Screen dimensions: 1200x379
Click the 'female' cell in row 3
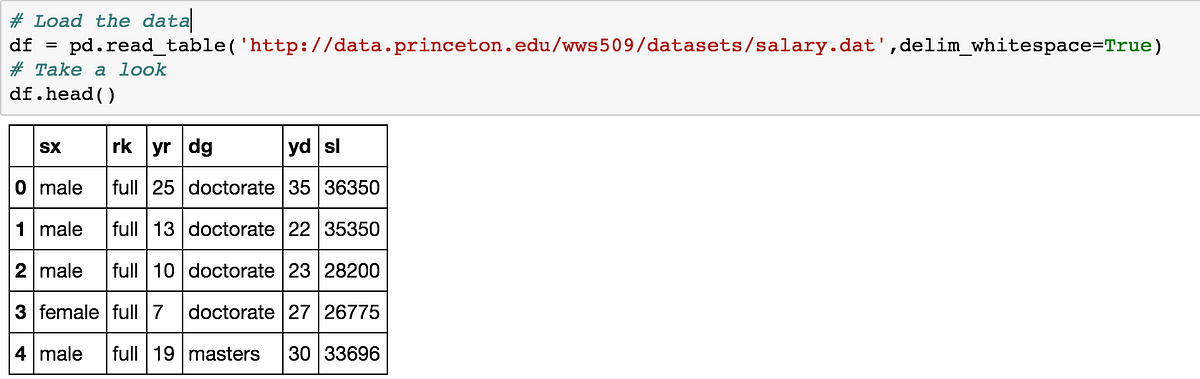(70, 312)
